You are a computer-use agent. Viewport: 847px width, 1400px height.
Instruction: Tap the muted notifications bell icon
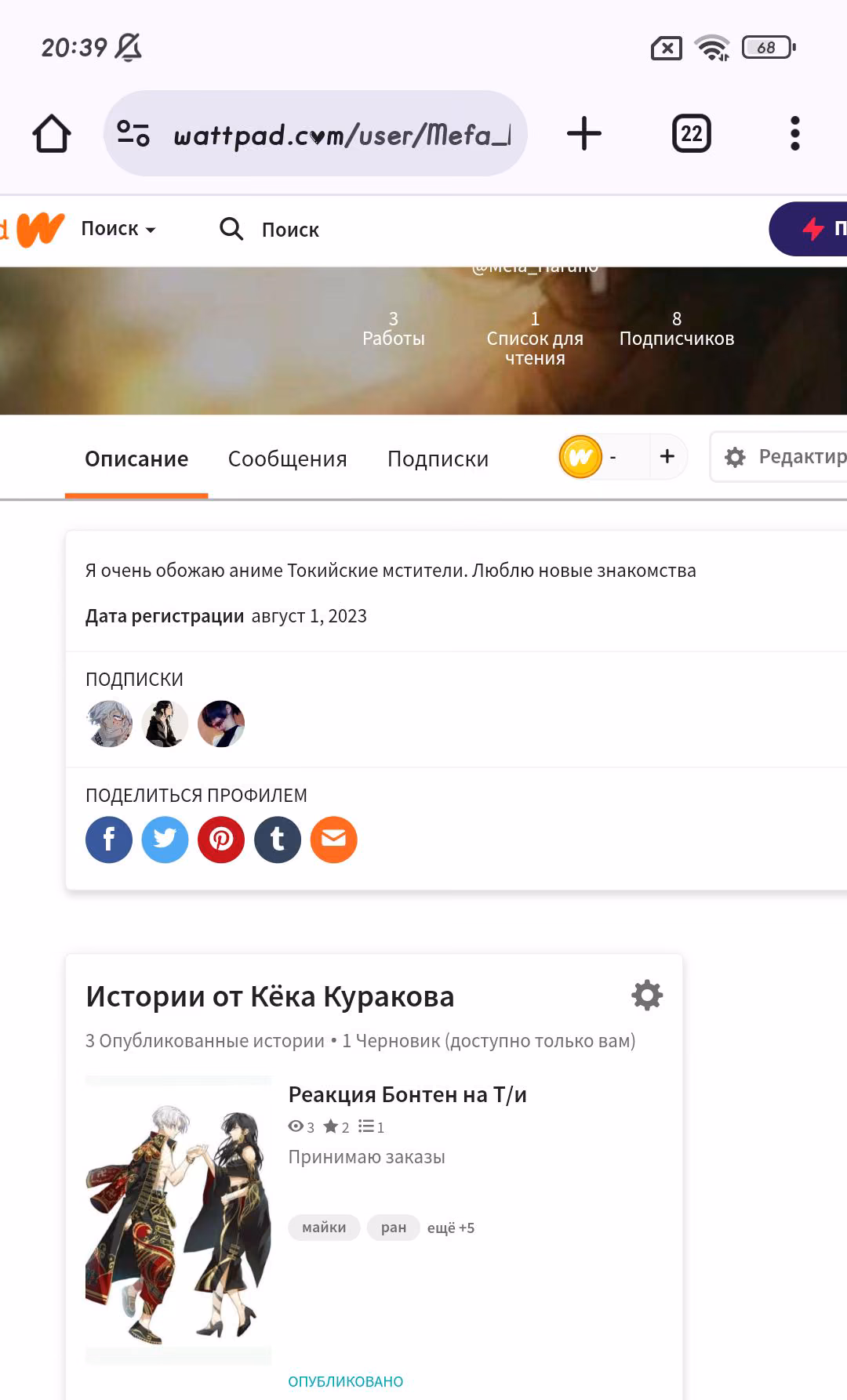click(129, 47)
